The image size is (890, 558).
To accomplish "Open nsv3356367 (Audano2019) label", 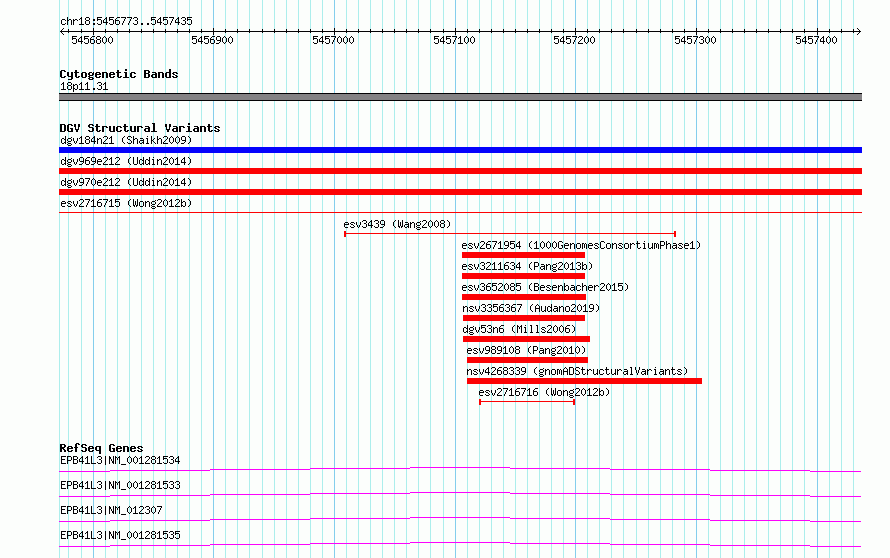I will point(531,308).
